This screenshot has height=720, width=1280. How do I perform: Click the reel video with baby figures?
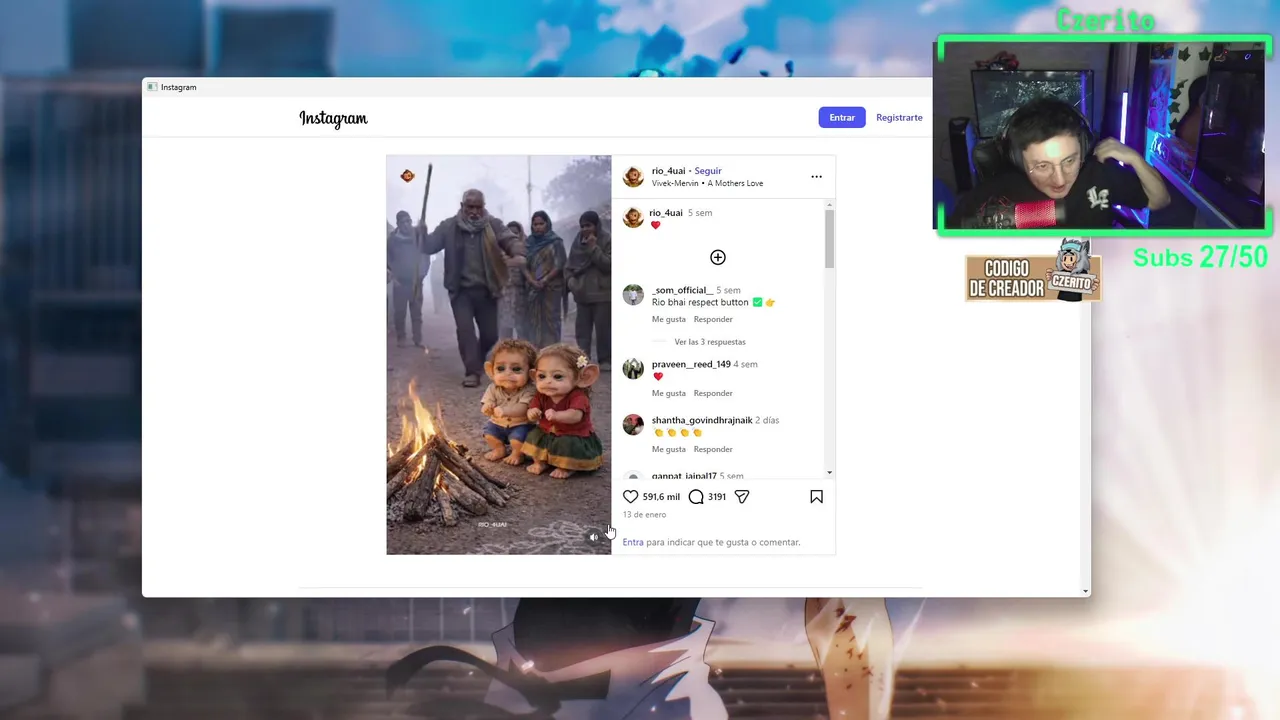click(x=499, y=355)
